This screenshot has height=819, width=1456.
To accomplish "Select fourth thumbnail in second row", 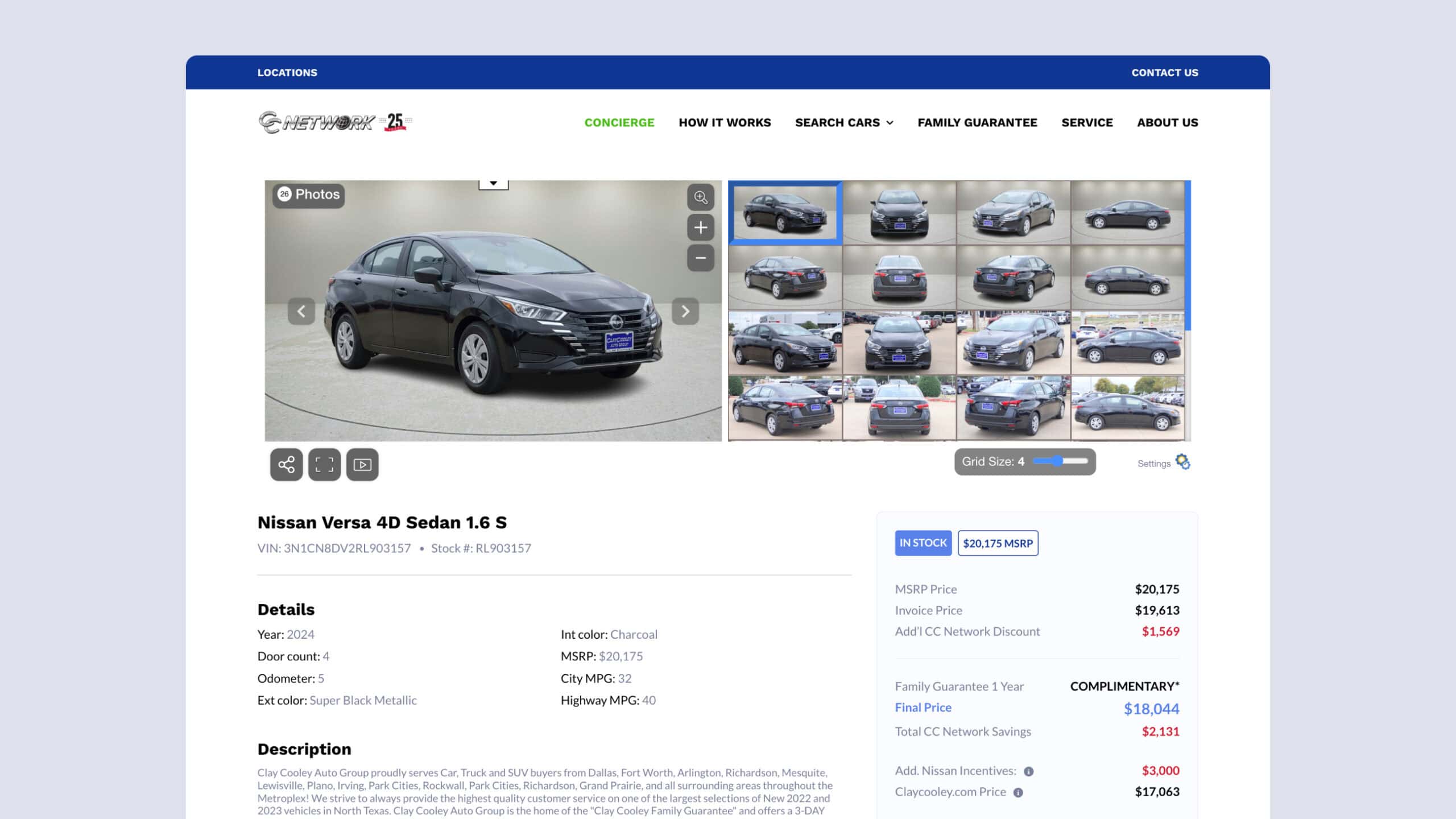I will (1128, 278).
